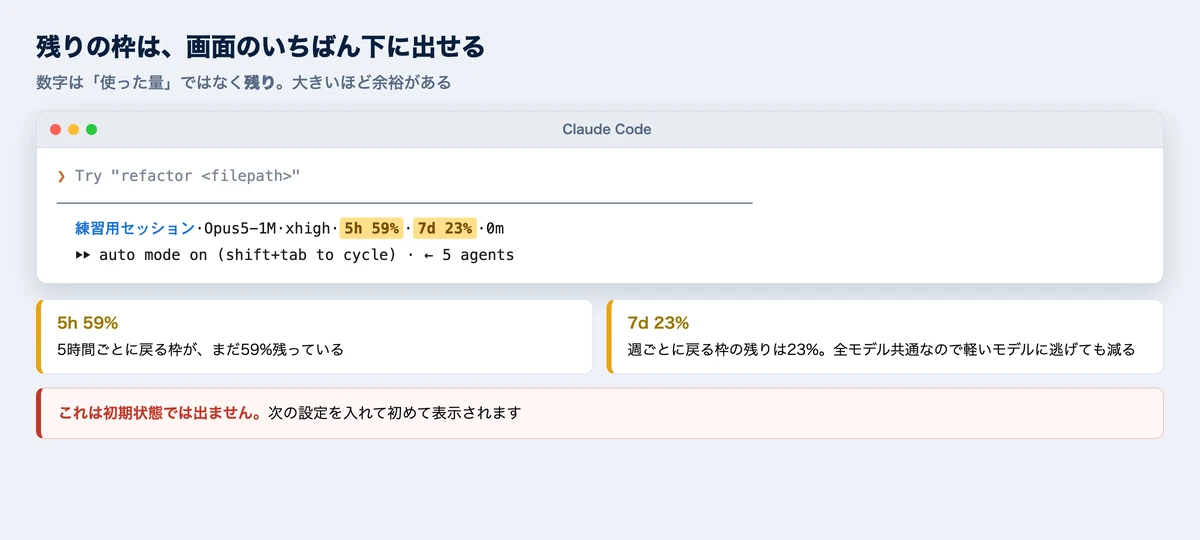Click the red これは初期状態では出ません warning text
Screen dimensions: 1200x540
(x=162, y=412)
